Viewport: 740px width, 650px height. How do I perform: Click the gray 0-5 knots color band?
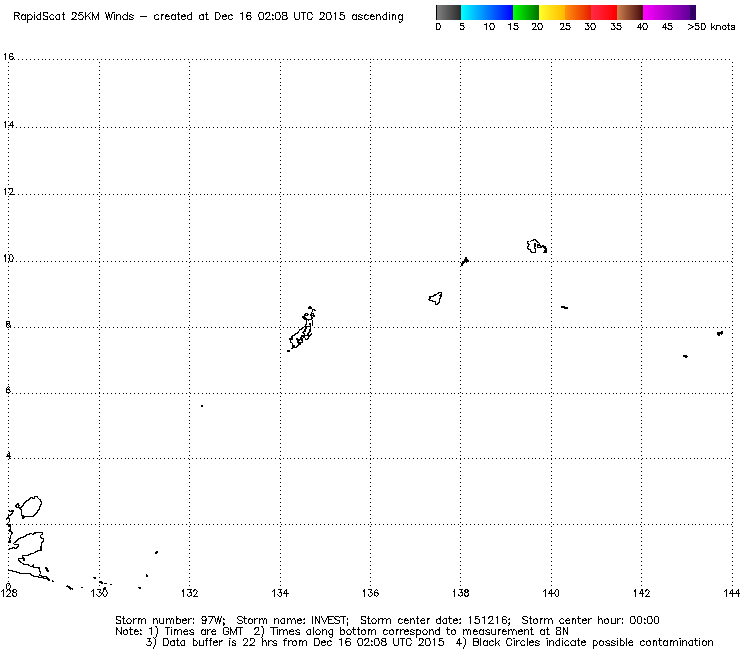pos(448,12)
